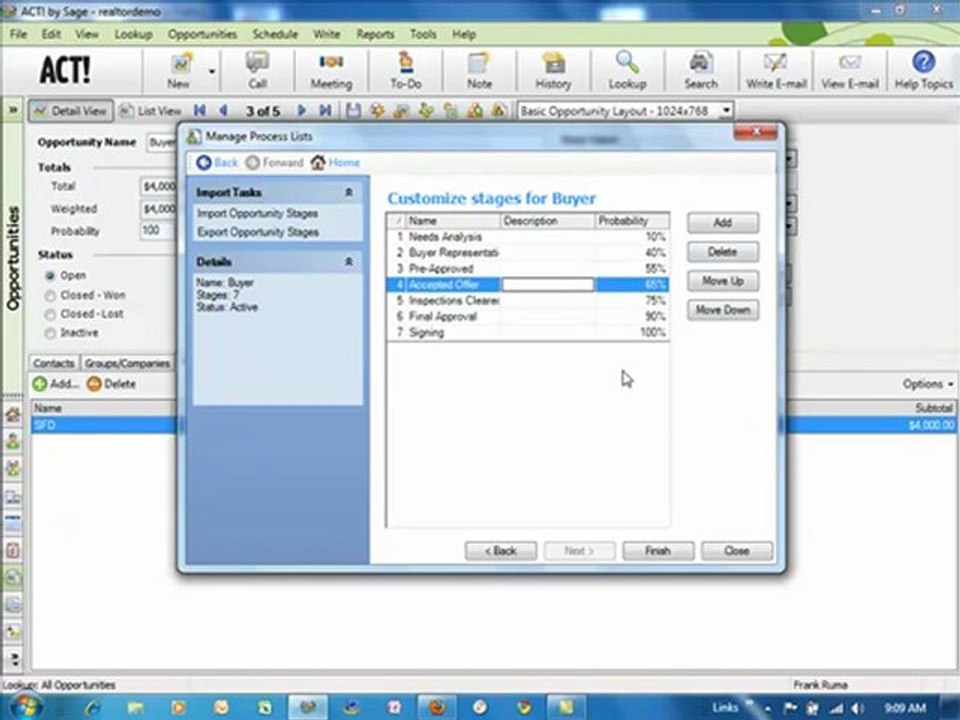Collapse the Details section

click(348, 262)
